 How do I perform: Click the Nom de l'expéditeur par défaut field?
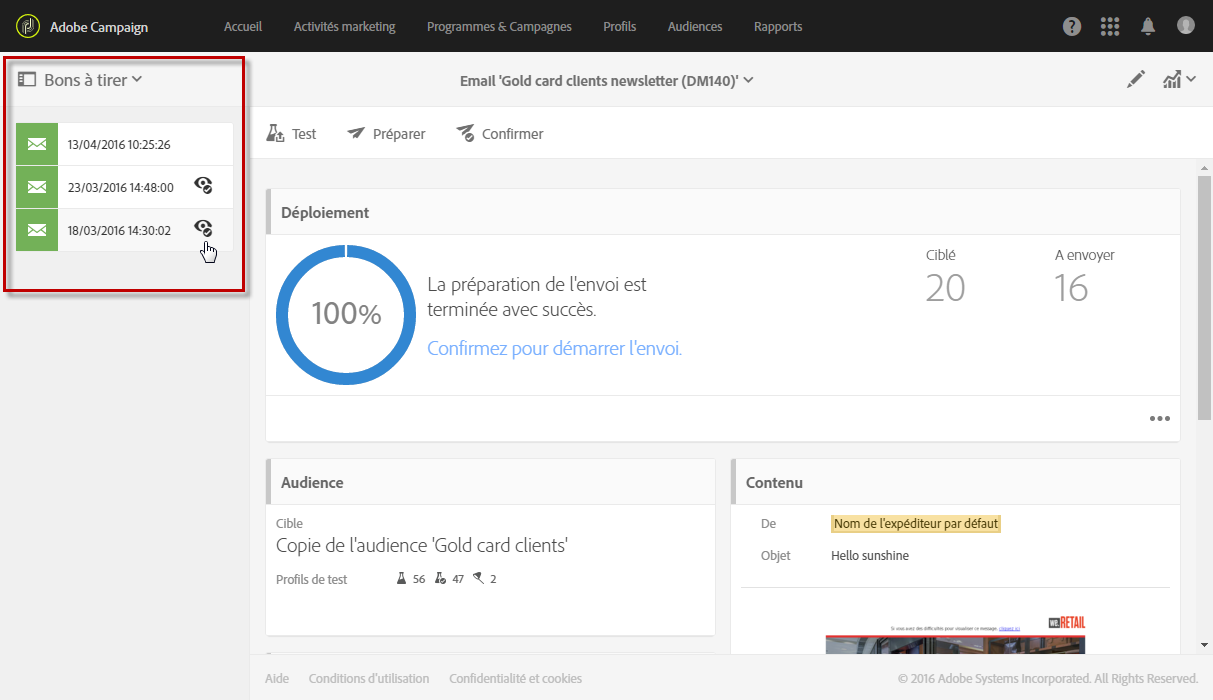point(915,523)
